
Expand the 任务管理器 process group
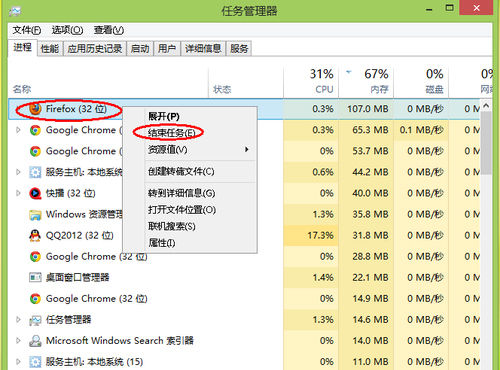click(18, 320)
